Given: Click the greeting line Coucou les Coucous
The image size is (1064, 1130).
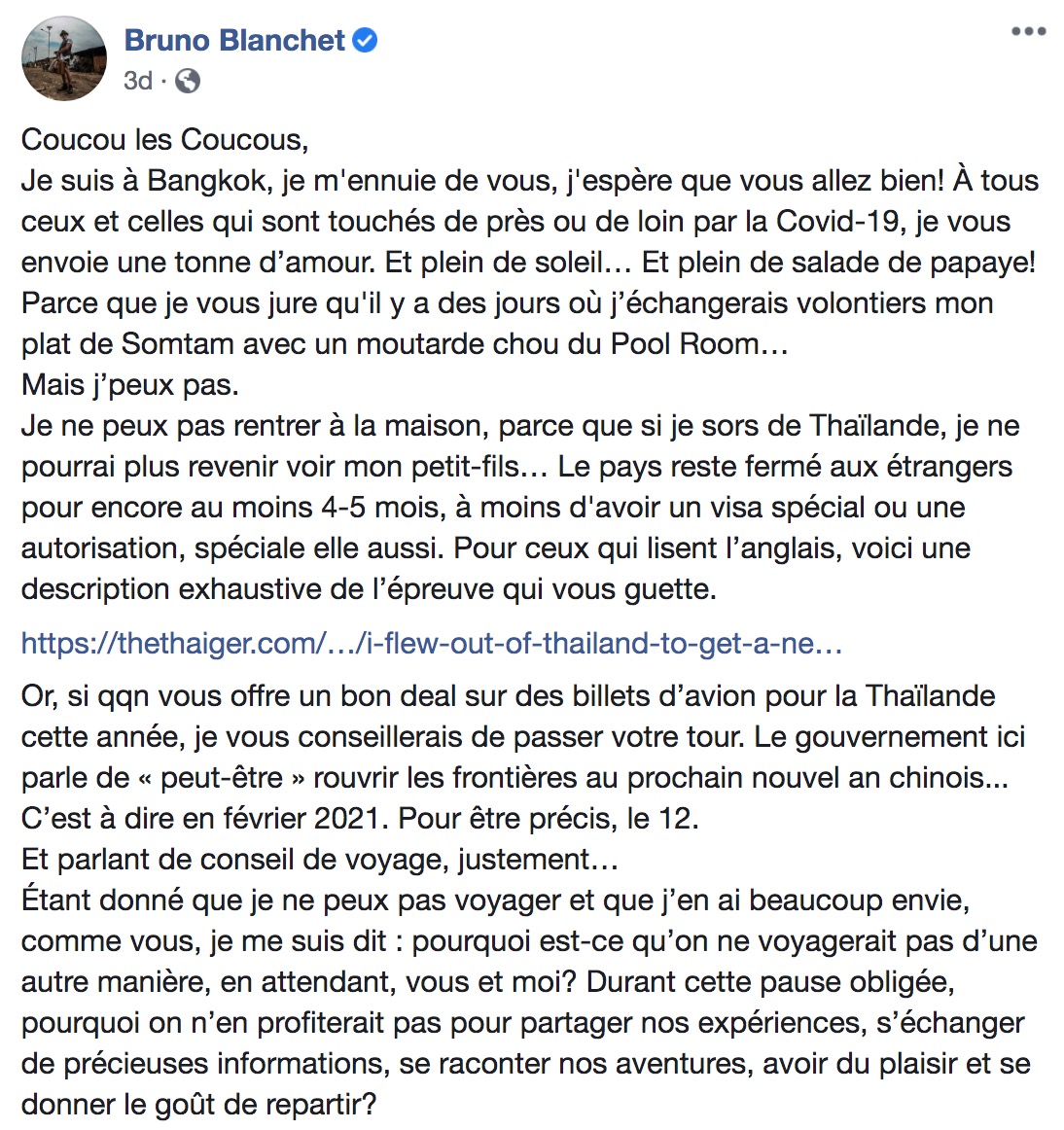Looking at the screenshot, I should tap(164, 139).
